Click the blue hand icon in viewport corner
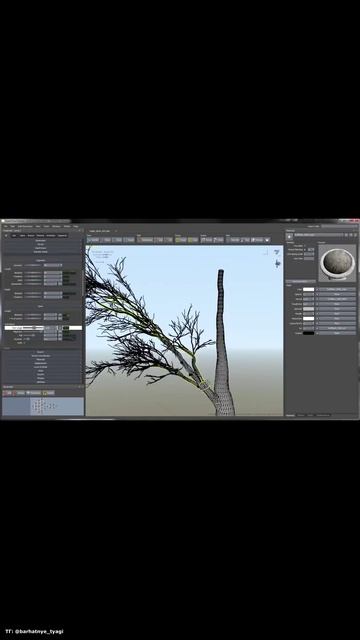This screenshot has height=640, width=360. [x=278, y=263]
